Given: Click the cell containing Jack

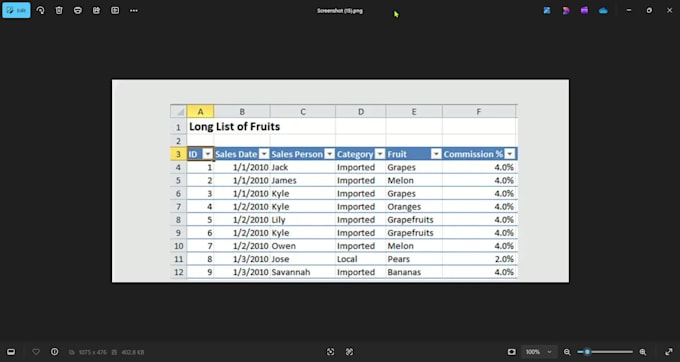Looking at the screenshot, I should [303, 167].
